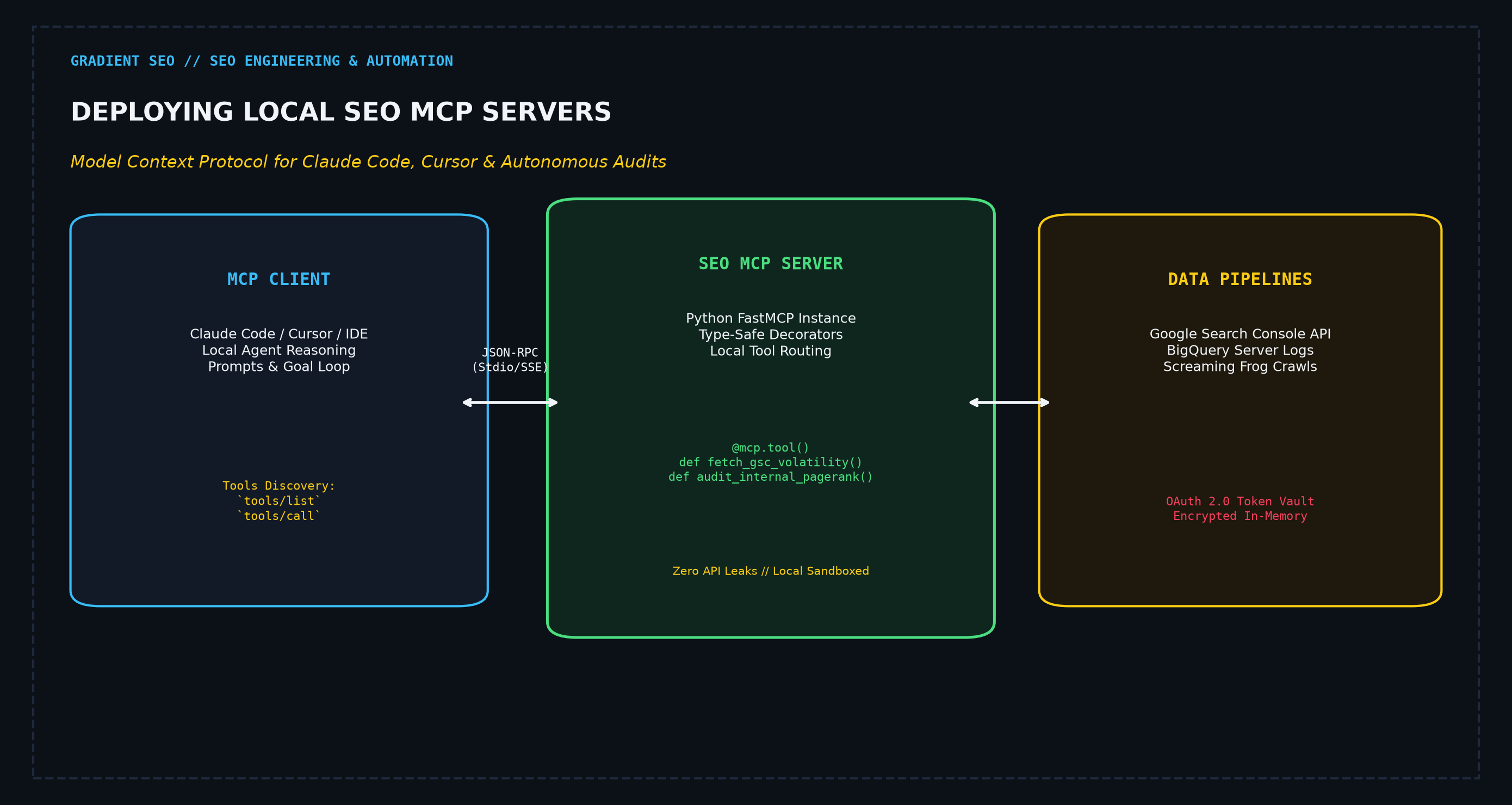Click the SEO MCP SERVER heading
1512x805 pixels.
(x=771, y=264)
